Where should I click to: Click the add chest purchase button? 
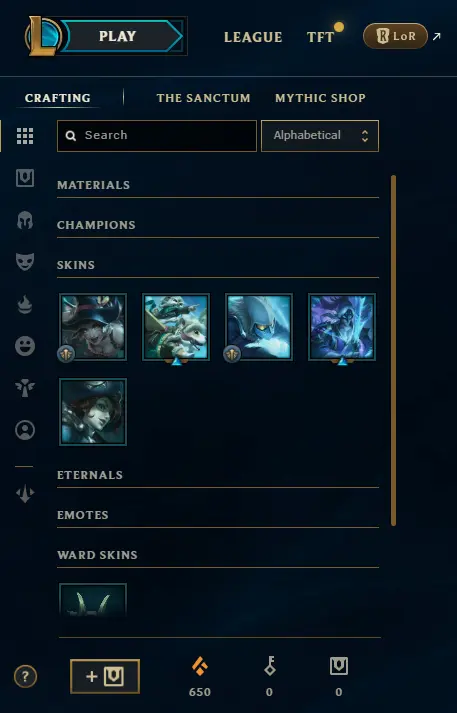105,676
